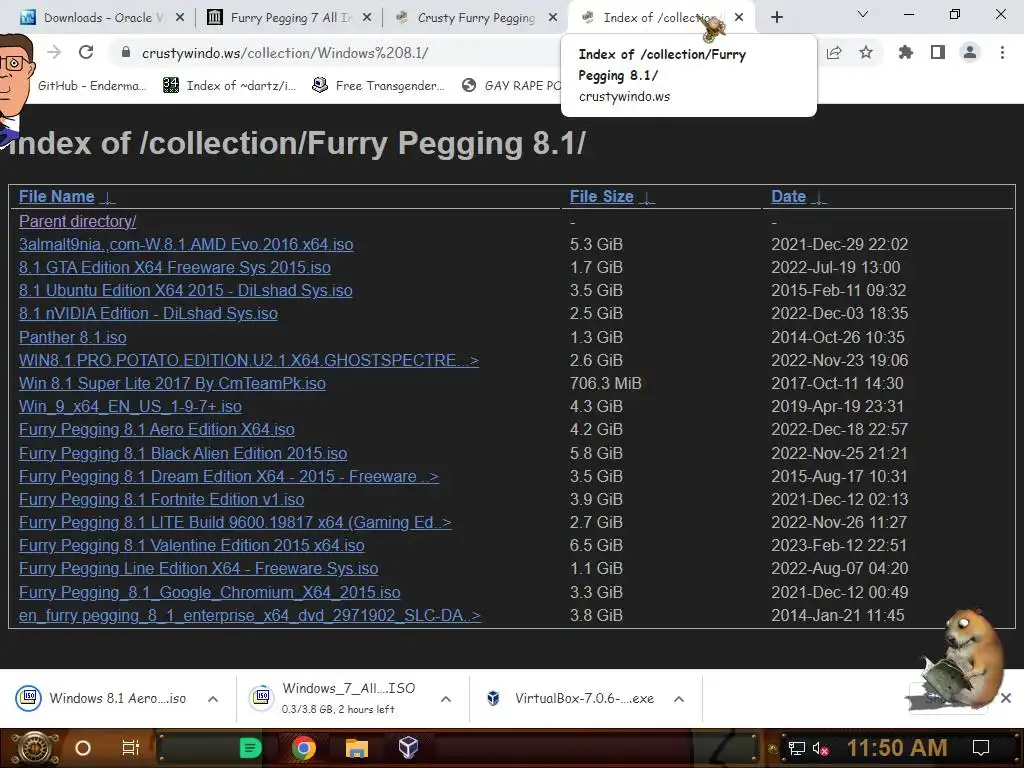This screenshot has width=1024, height=768.
Task: Open File Explorer from taskbar
Action: [x=357, y=748]
